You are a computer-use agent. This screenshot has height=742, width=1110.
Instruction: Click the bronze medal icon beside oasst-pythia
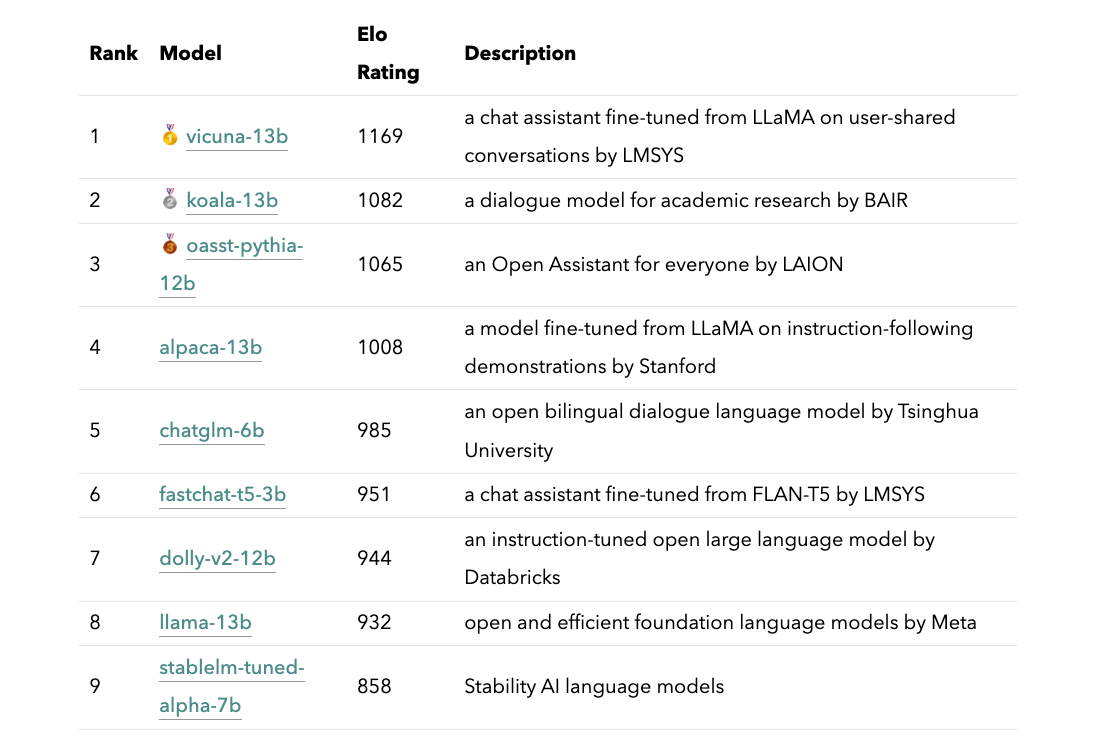click(x=170, y=245)
